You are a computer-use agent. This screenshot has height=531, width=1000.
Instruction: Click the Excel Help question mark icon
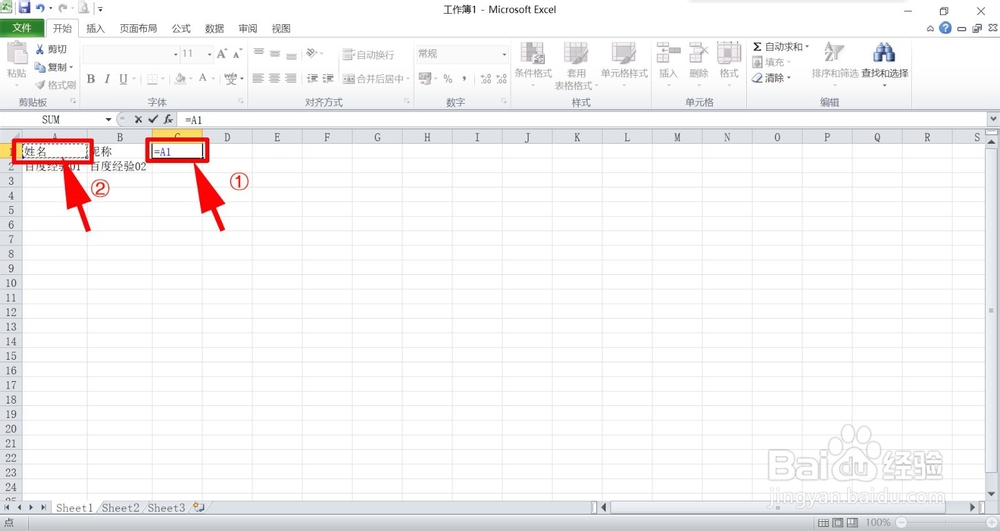[x=945, y=28]
